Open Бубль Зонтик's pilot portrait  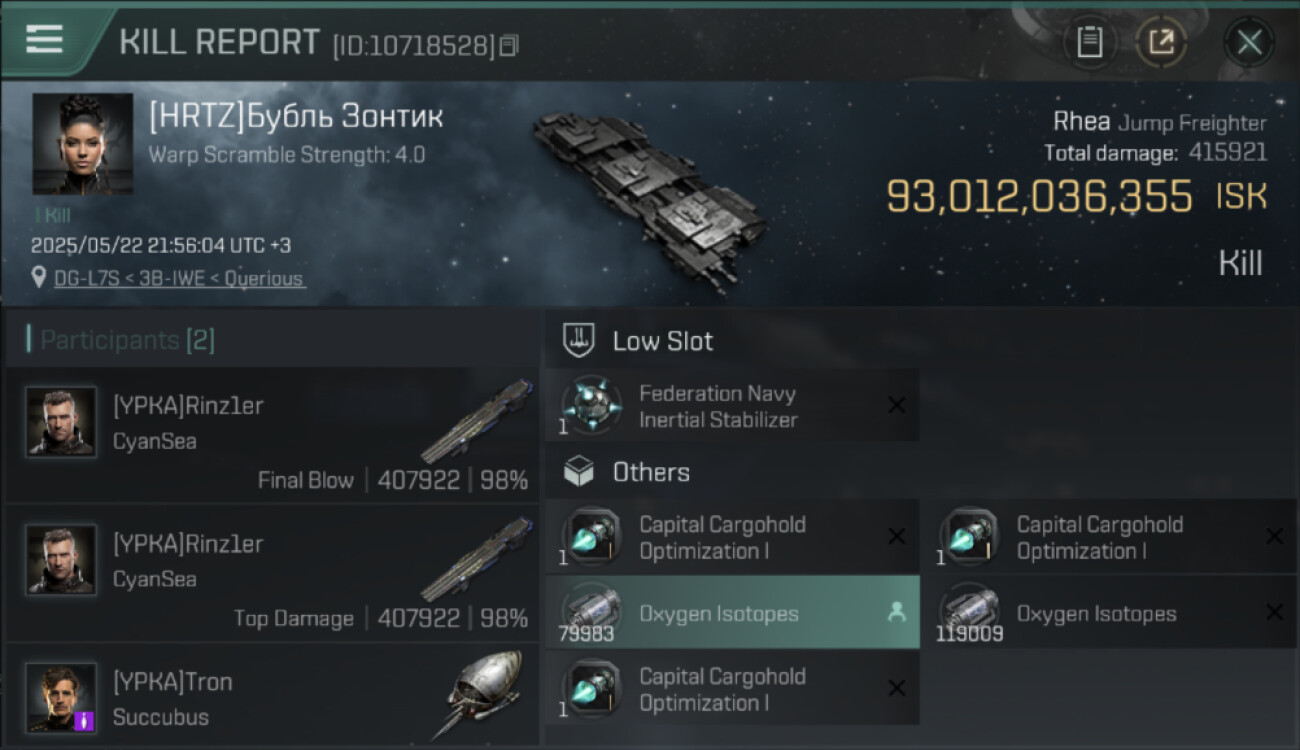tap(82, 144)
